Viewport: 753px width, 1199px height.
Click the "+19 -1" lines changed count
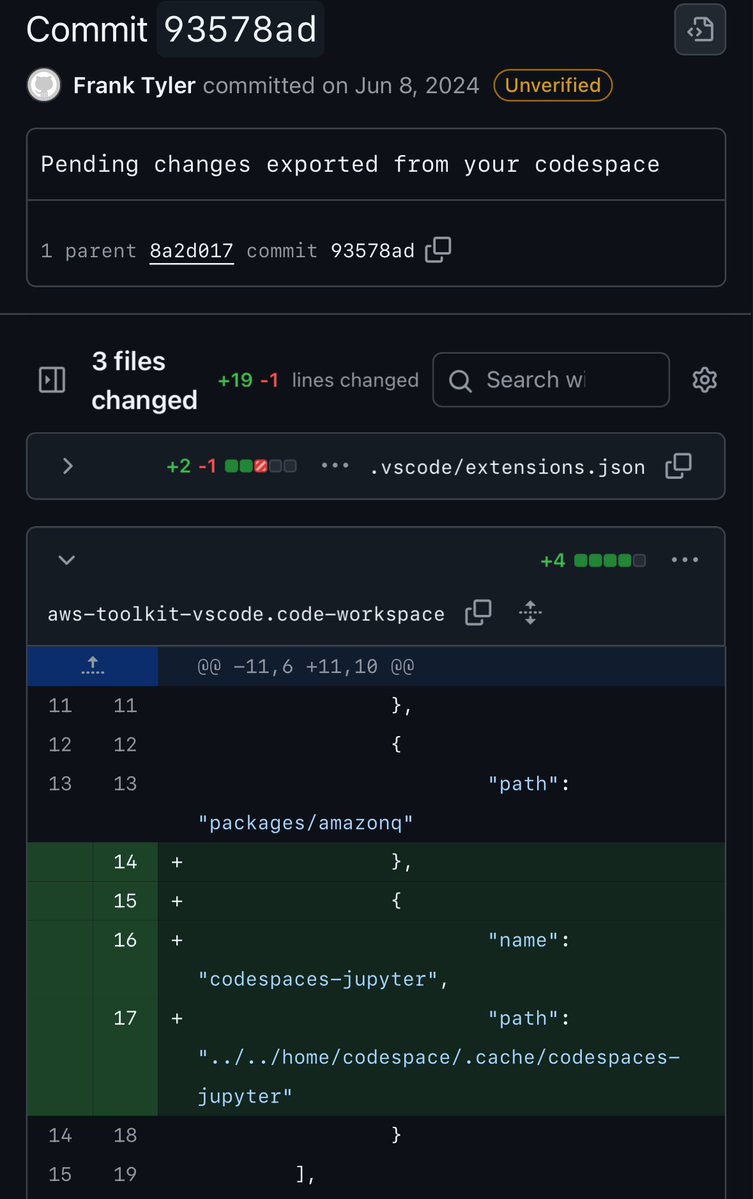click(248, 380)
